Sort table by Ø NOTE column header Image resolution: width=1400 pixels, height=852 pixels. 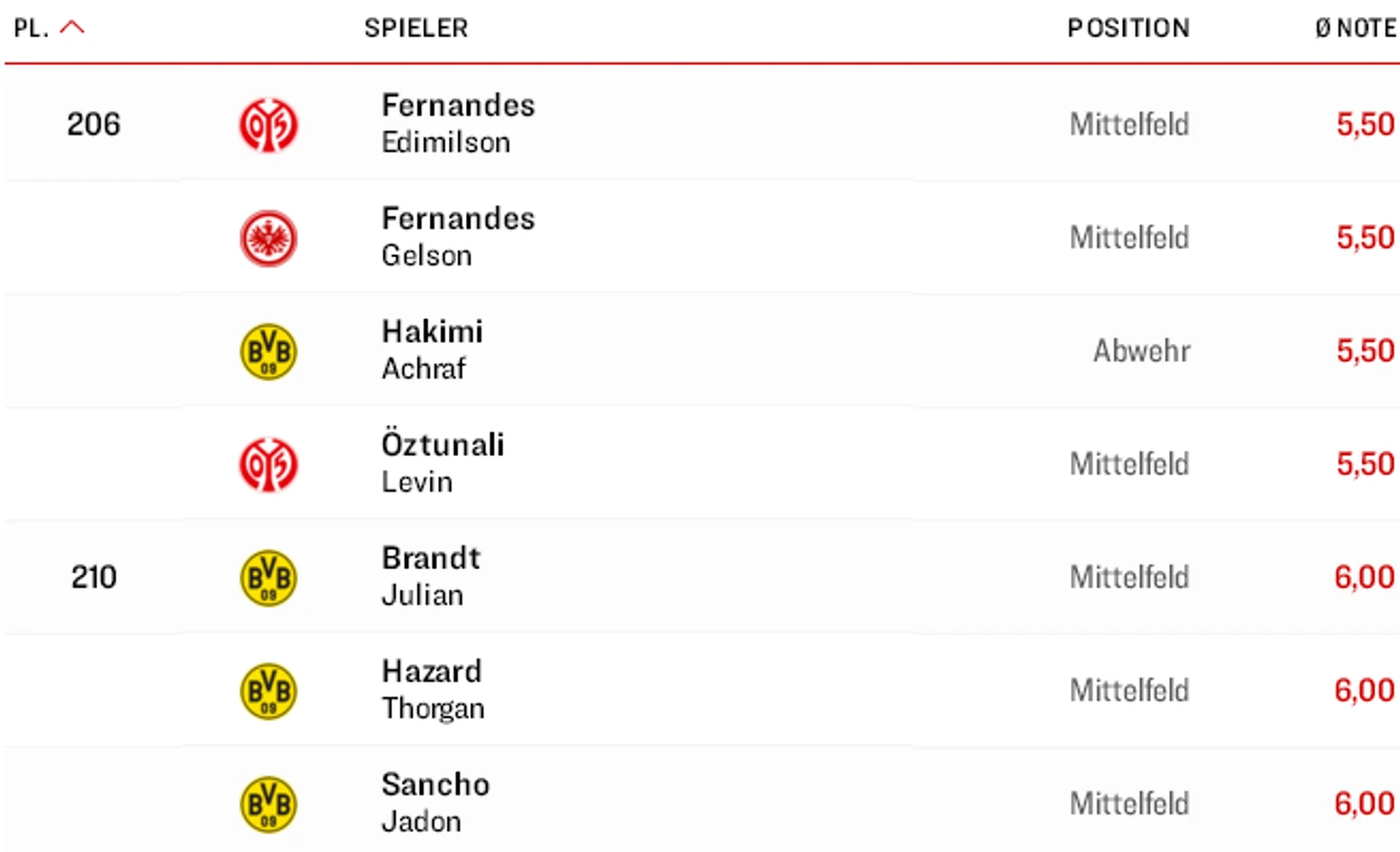[x=1356, y=29]
